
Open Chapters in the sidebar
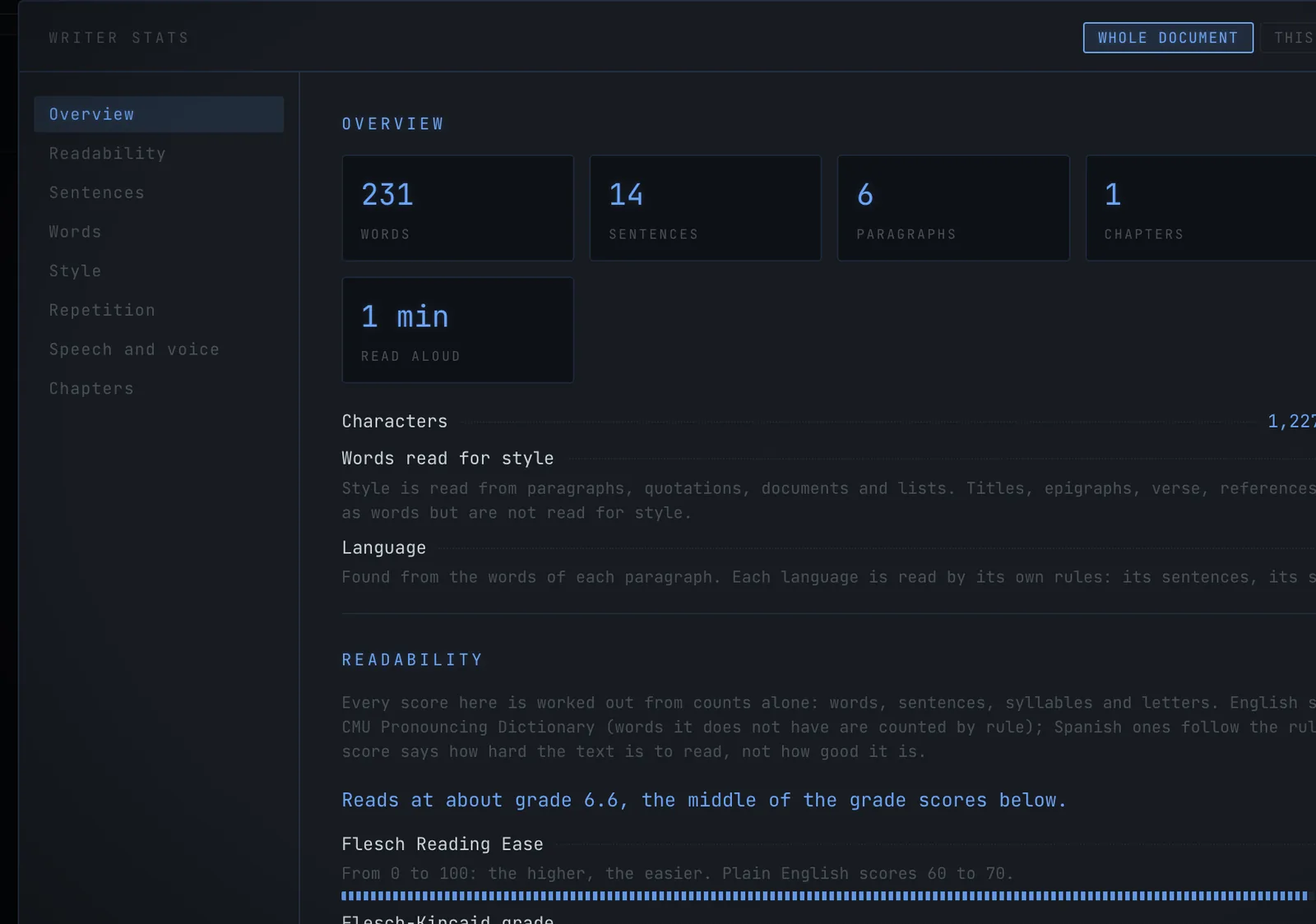tap(159, 388)
